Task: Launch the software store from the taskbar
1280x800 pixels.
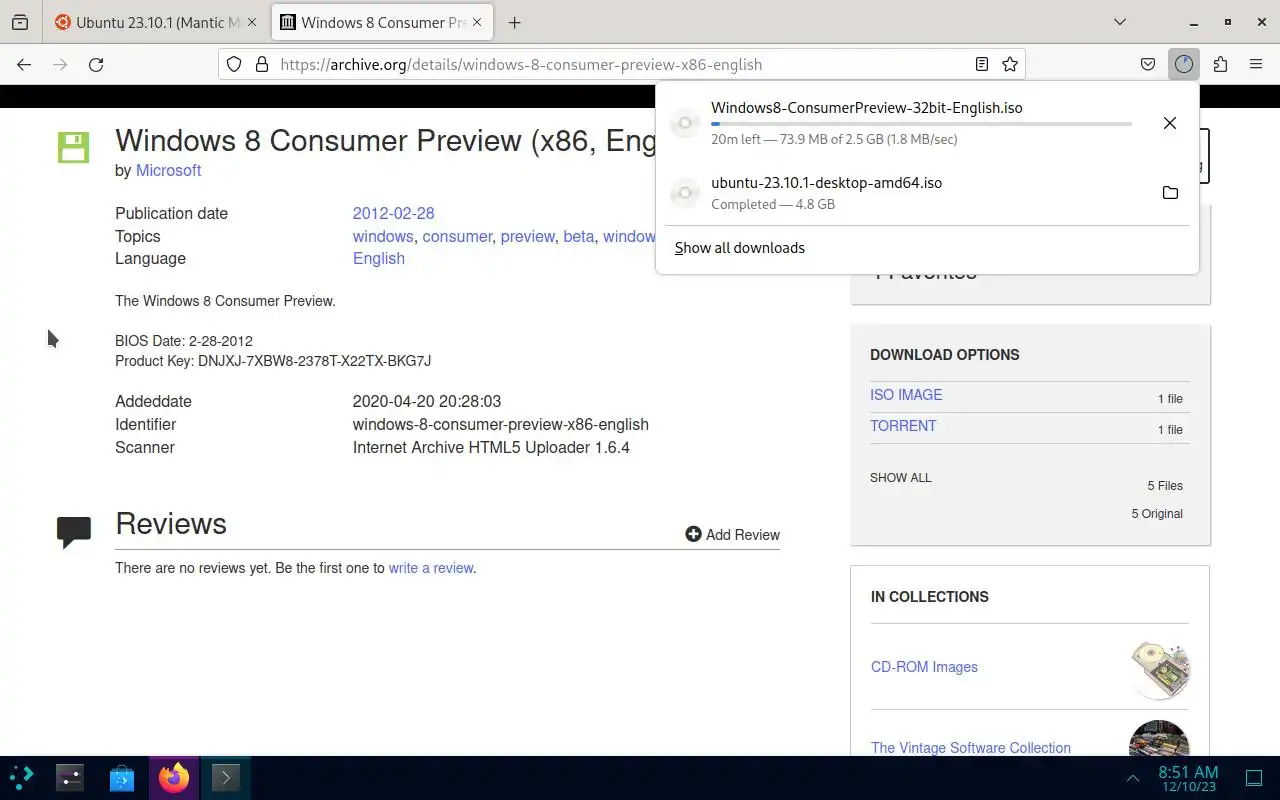Action: [122, 777]
